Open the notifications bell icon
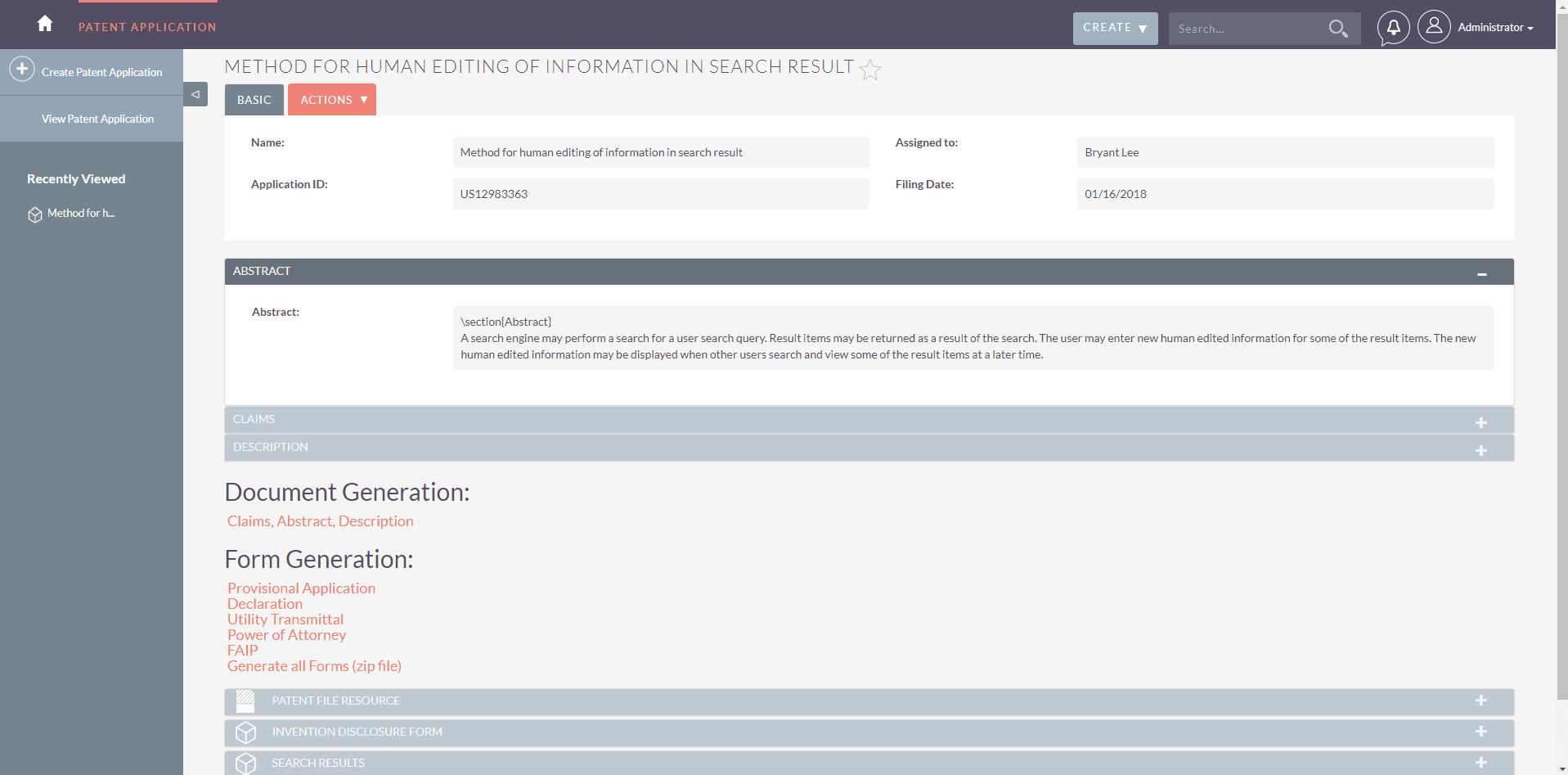Image resolution: width=1568 pixels, height=775 pixels. (1393, 28)
